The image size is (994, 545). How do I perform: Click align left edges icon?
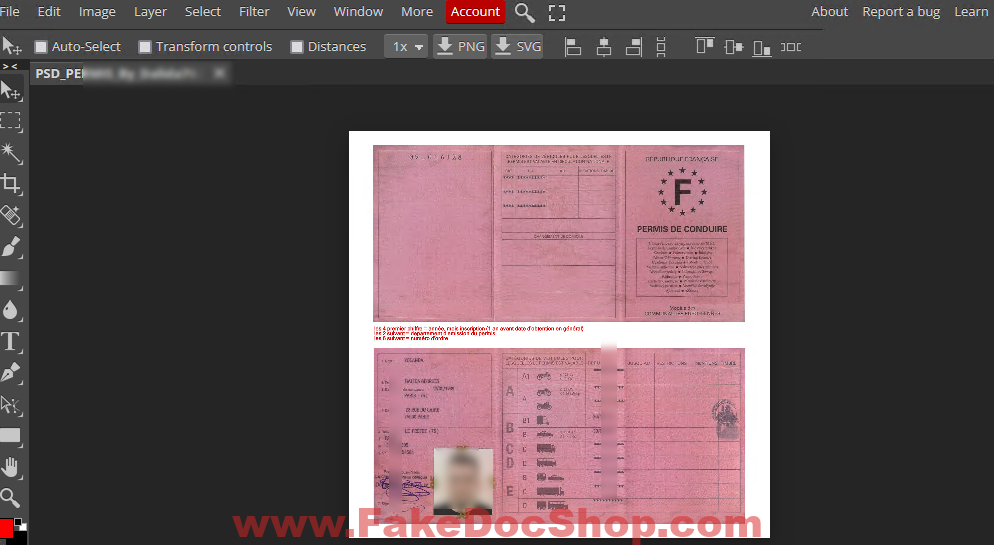click(x=573, y=47)
